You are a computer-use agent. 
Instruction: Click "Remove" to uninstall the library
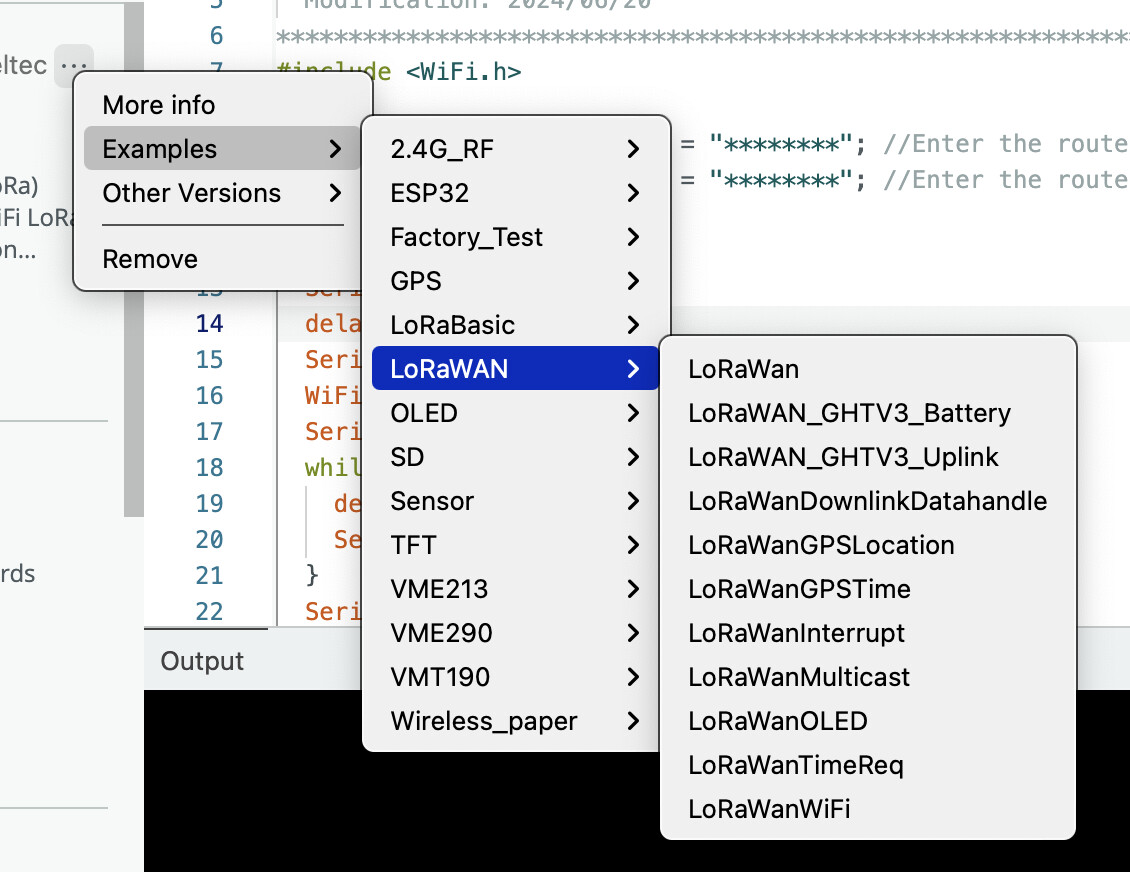point(149,258)
